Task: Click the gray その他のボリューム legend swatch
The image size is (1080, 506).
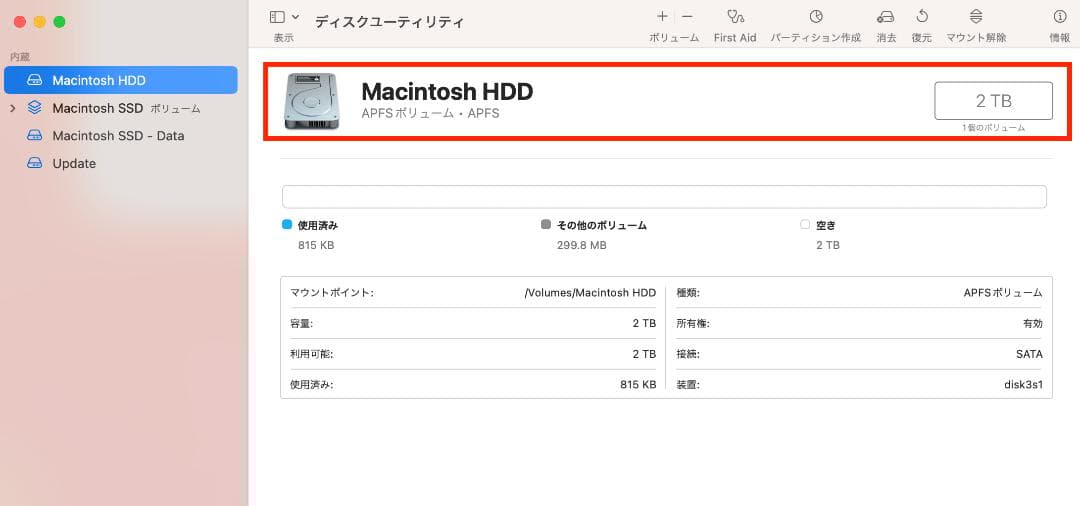Action: pos(546,224)
